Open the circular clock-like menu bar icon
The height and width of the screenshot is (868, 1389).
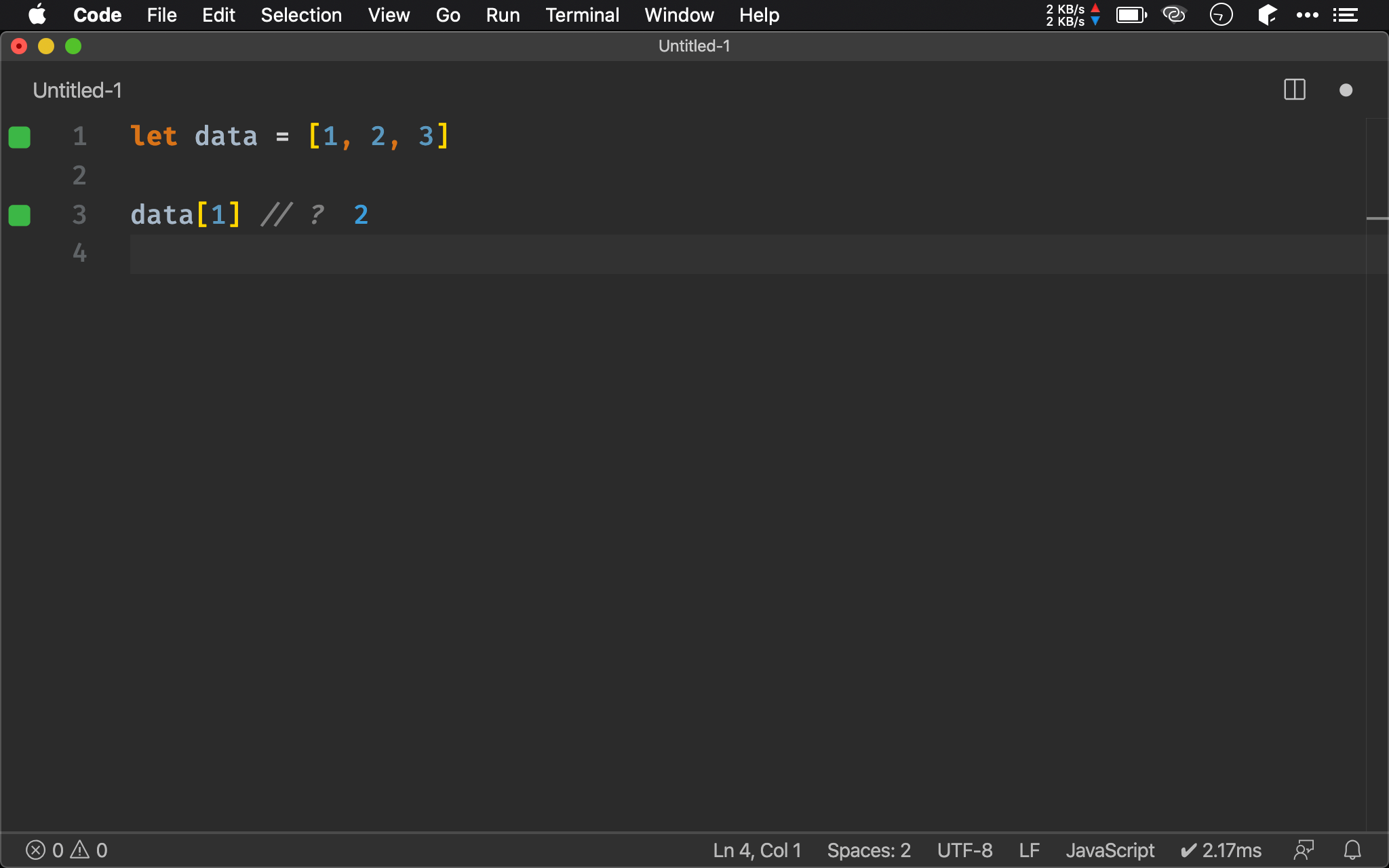pyautogui.click(x=1221, y=15)
